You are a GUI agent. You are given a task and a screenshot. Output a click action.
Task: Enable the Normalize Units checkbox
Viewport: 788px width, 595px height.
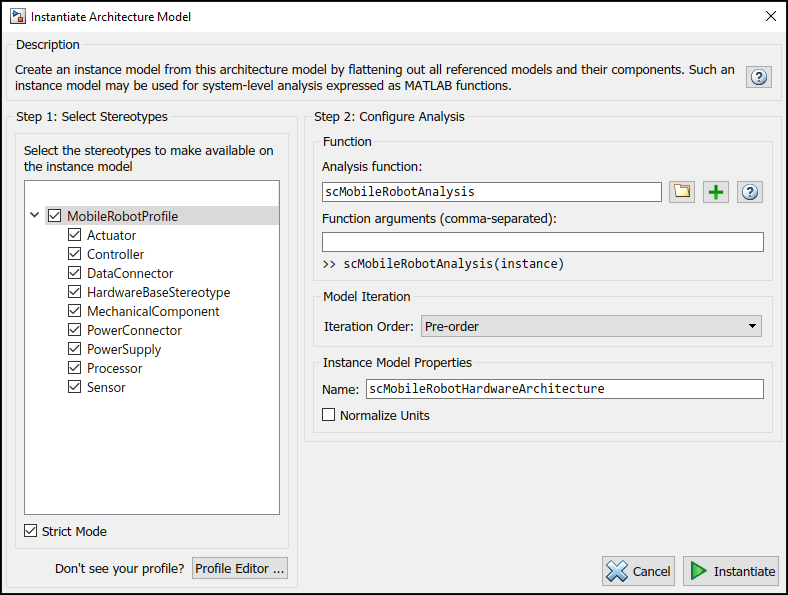coord(329,415)
